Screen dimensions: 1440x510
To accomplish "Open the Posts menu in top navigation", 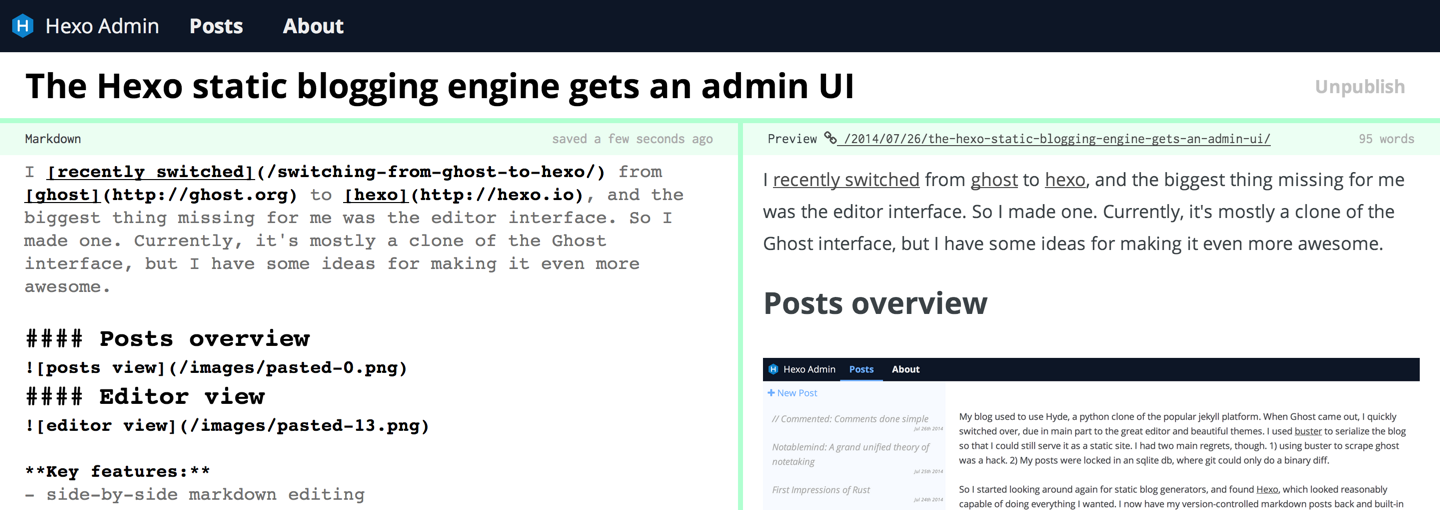I will coord(216,26).
